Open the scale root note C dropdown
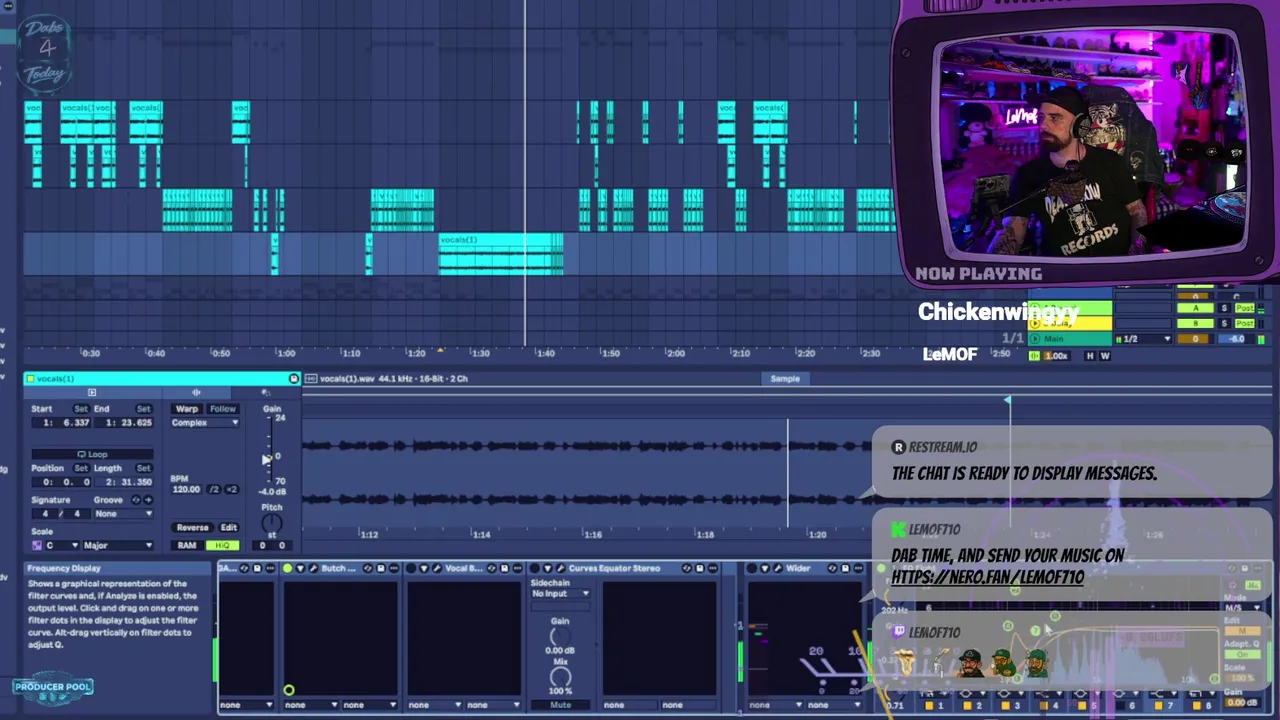Viewport: 1280px width, 720px height. pos(63,546)
